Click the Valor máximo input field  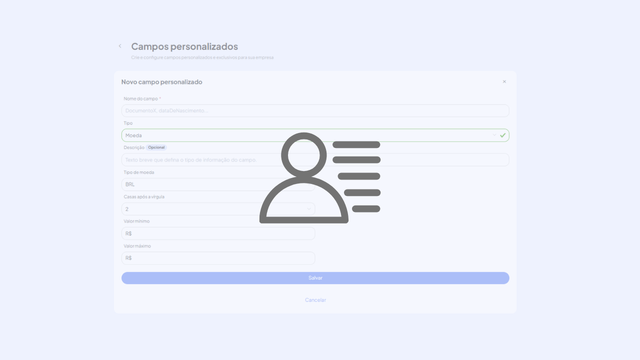(x=218, y=258)
